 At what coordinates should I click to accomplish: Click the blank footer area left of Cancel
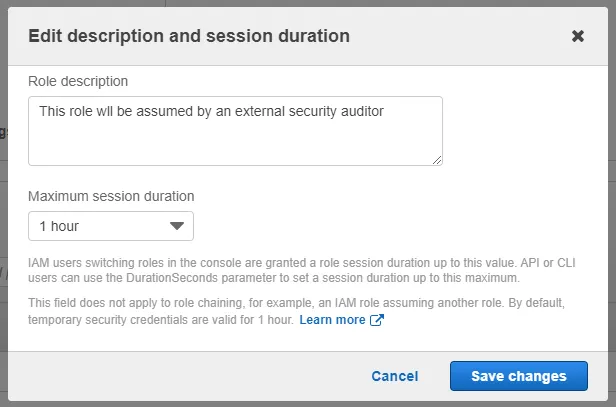(x=180, y=376)
